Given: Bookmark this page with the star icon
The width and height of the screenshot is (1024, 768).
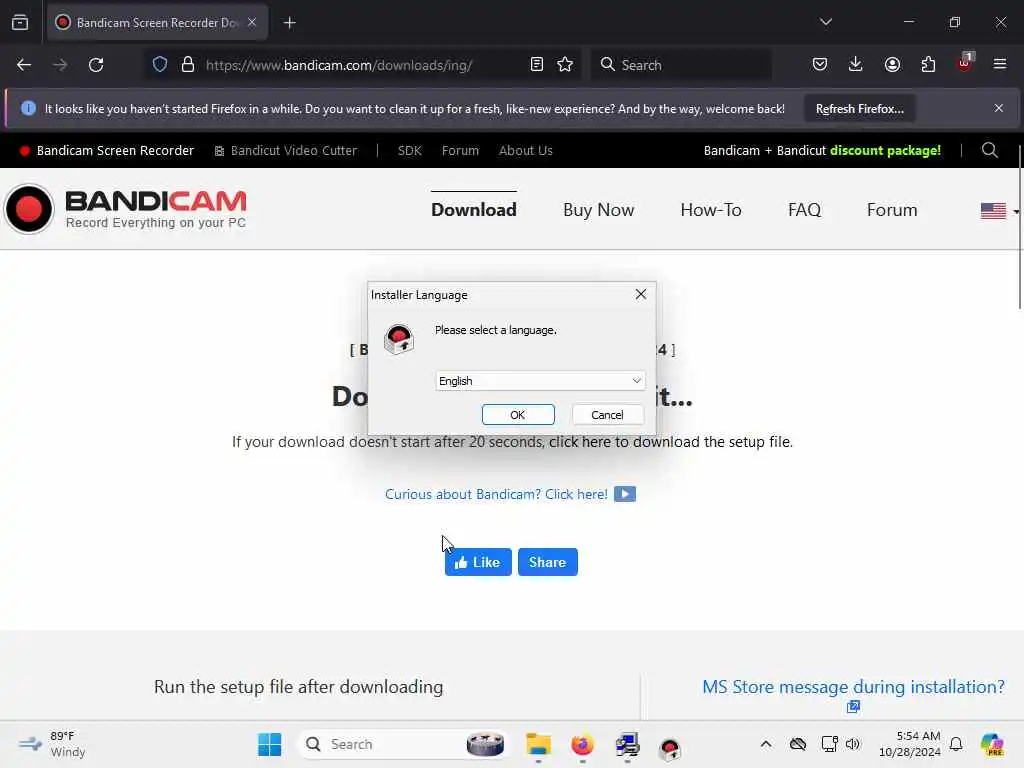Looking at the screenshot, I should (565, 65).
